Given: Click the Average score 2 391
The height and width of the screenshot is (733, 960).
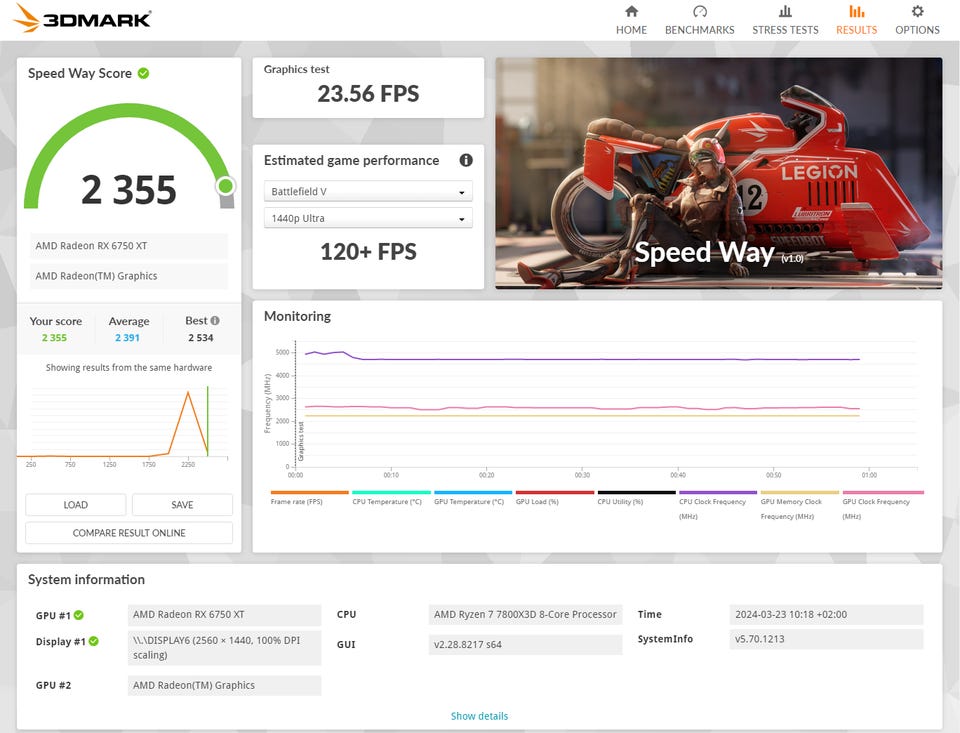Looking at the screenshot, I should click(x=127, y=337).
